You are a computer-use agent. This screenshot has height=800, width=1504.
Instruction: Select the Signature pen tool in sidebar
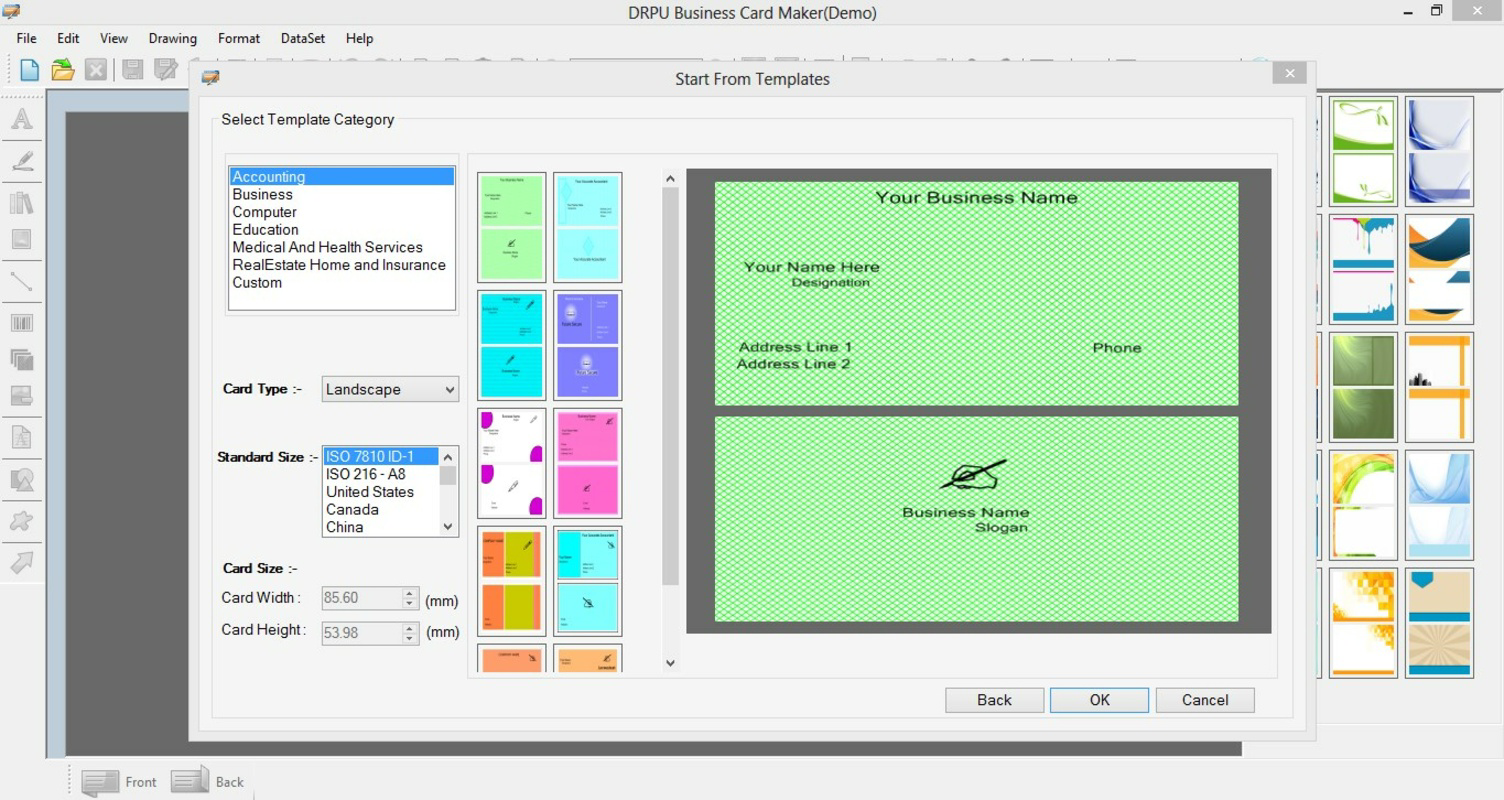(x=22, y=161)
